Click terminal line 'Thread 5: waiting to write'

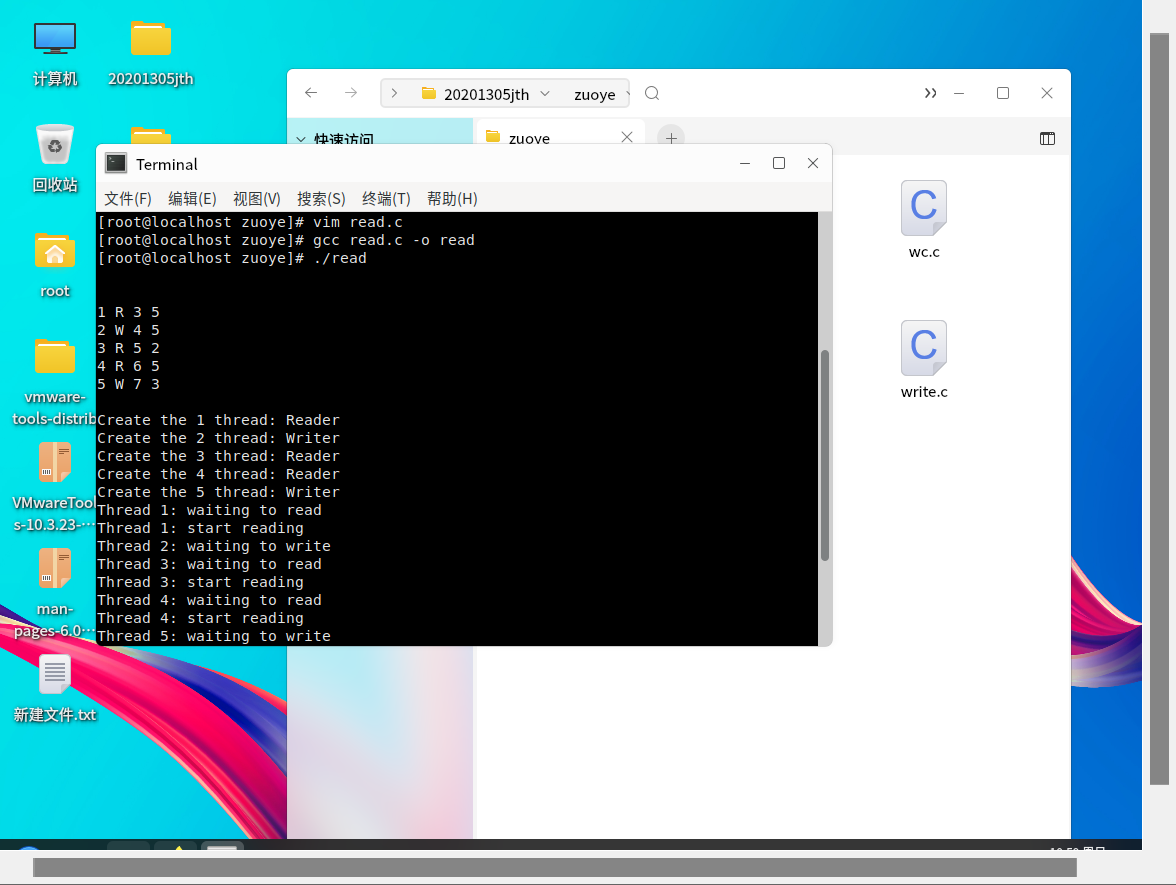pyautogui.click(x=214, y=636)
